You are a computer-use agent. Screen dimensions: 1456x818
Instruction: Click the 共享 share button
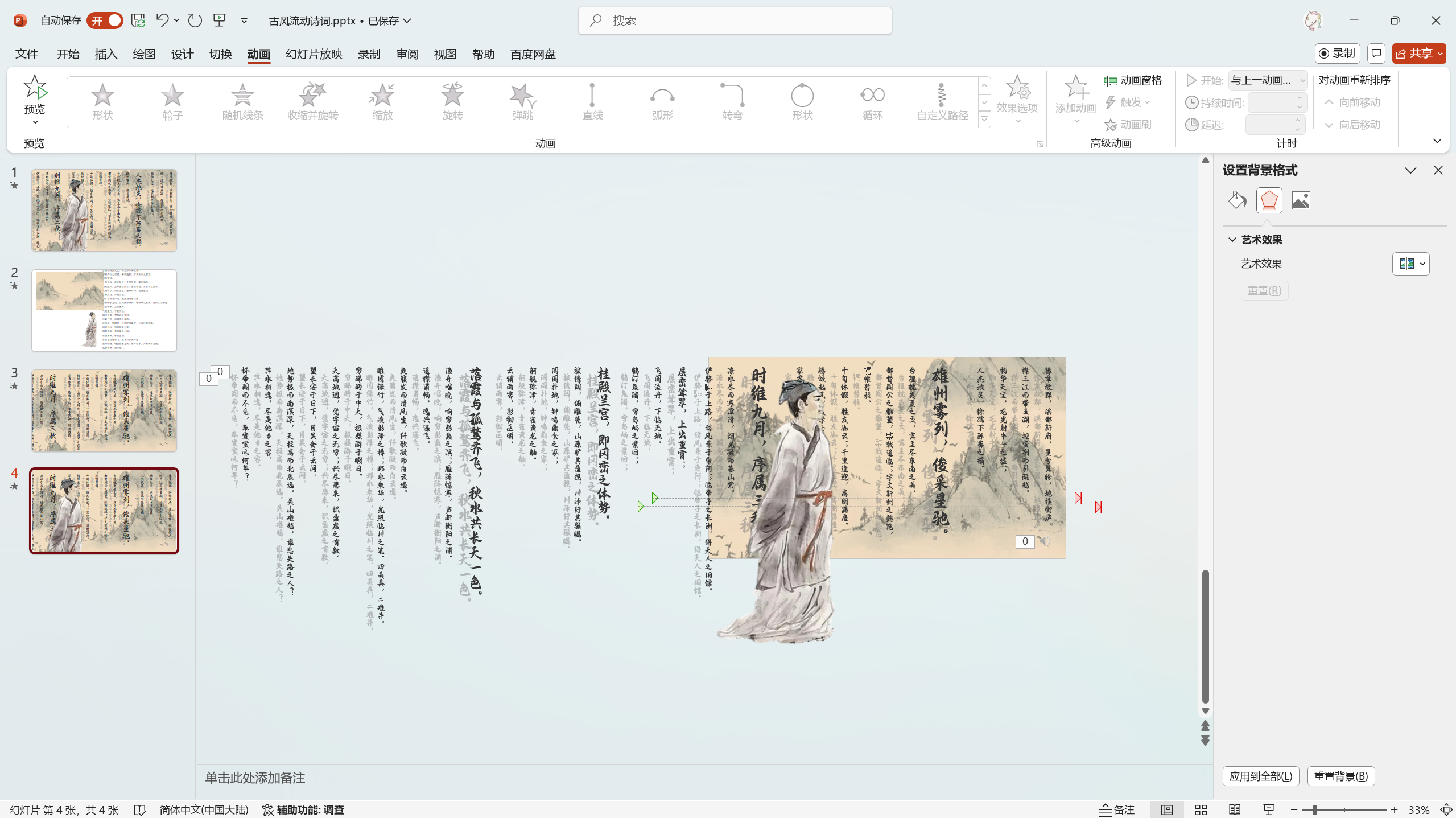1418,54
